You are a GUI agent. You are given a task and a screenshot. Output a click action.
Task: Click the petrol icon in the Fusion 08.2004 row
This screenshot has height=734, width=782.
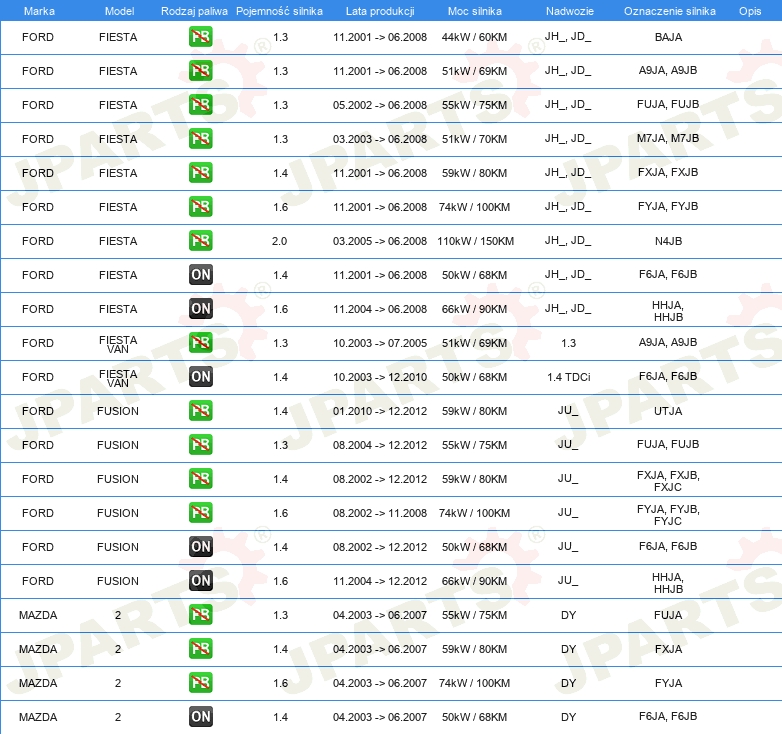point(200,445)
